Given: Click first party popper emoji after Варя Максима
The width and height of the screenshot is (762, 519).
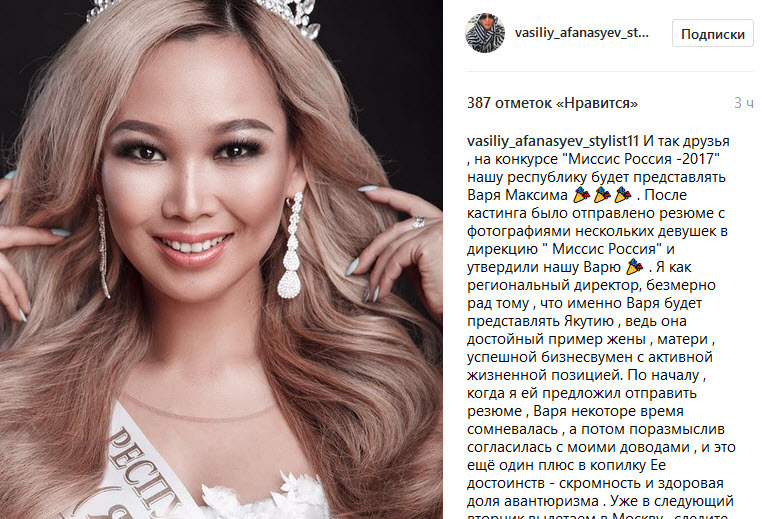Looking at the screenshot, I should pos(581,195).
